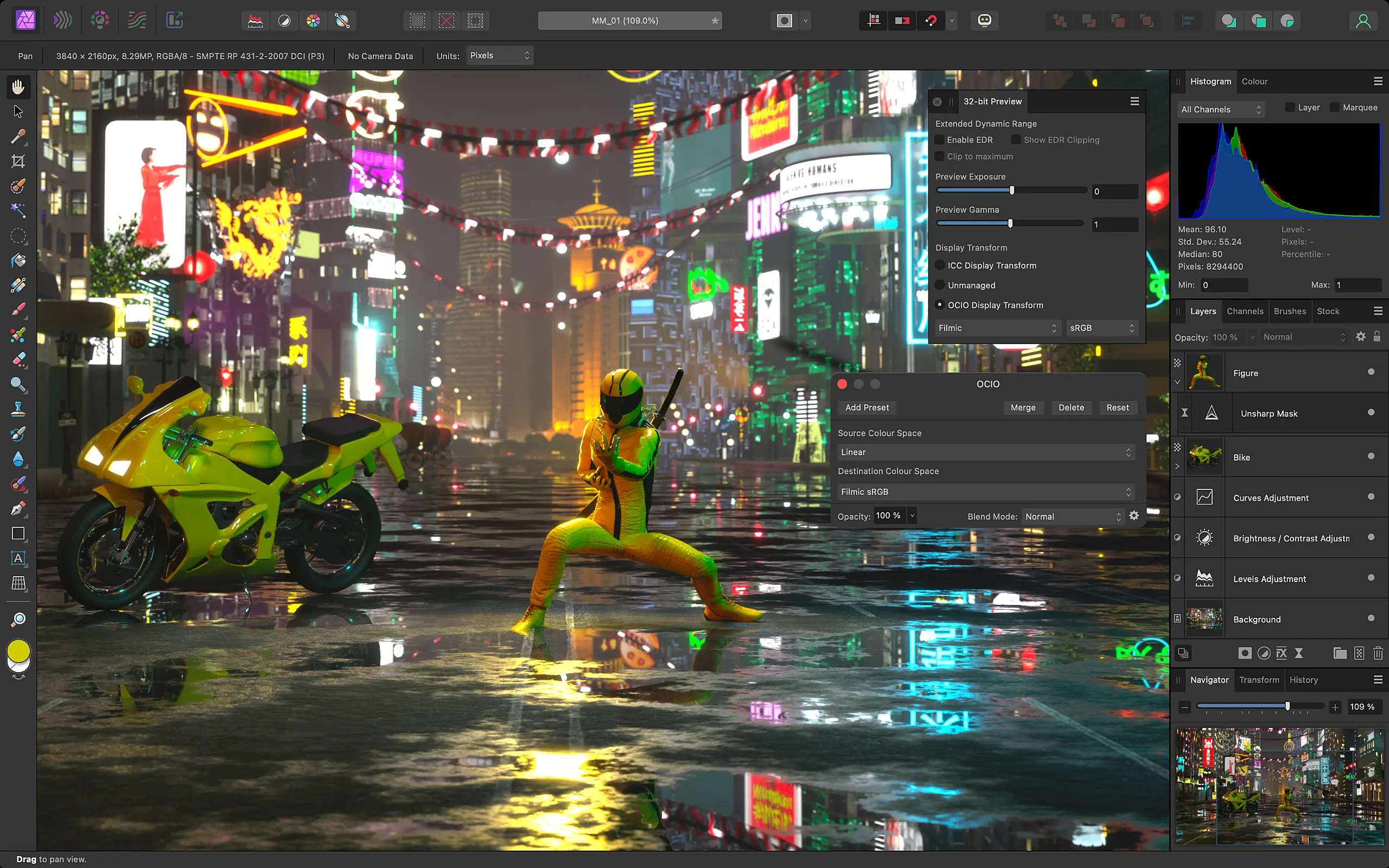Select the Crop tool

[x=18, y=161]
